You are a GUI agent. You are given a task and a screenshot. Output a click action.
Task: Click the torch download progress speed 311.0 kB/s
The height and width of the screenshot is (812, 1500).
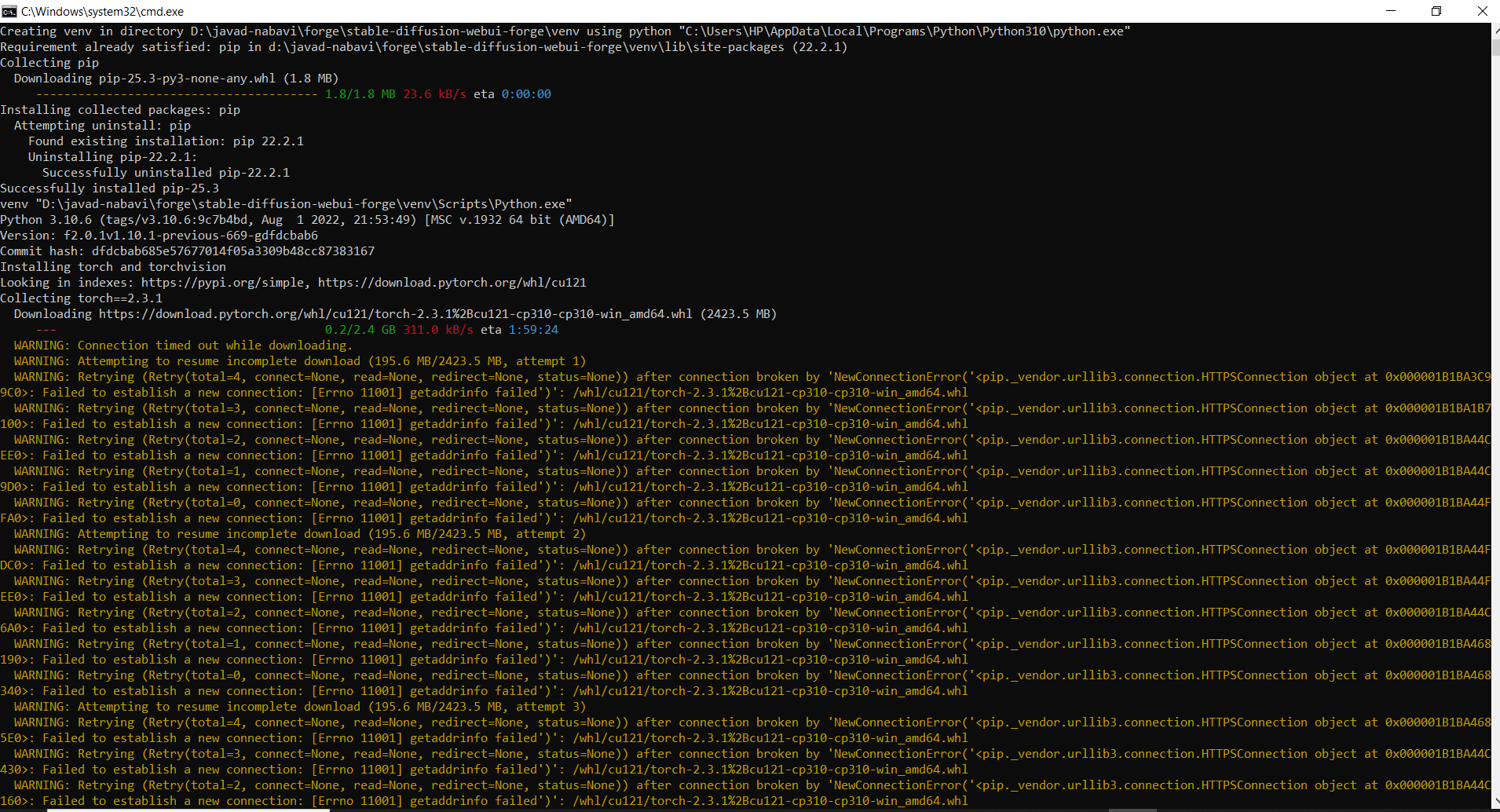[438, 330]
